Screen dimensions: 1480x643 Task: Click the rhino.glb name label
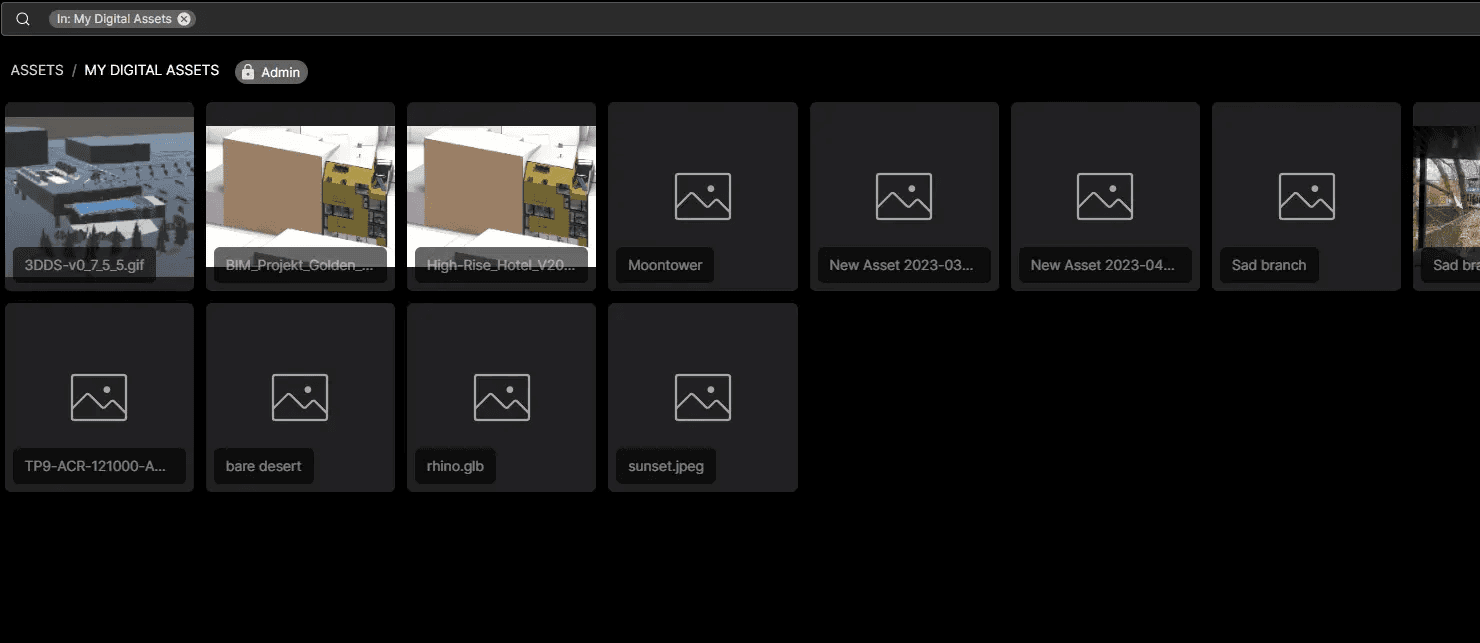point(455,467)
